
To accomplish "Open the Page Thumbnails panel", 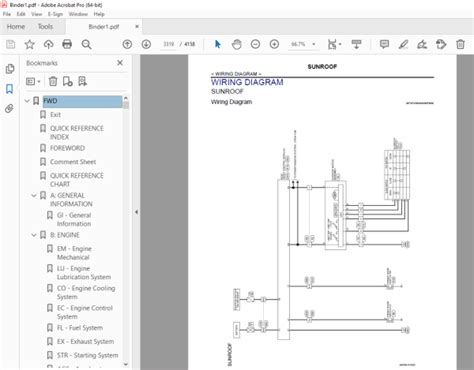I will coord(10,69).
